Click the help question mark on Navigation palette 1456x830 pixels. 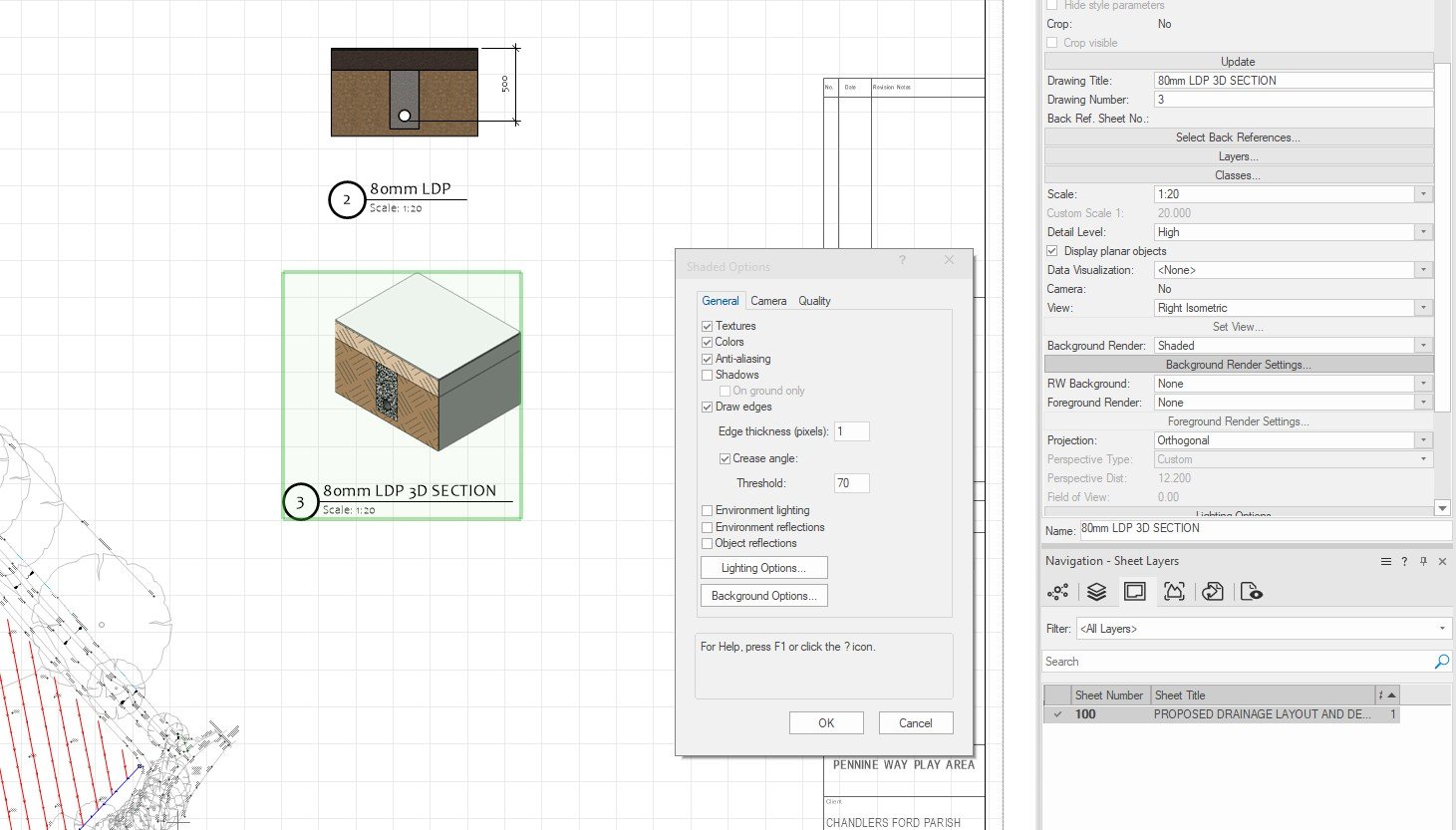pos(1404,561)
